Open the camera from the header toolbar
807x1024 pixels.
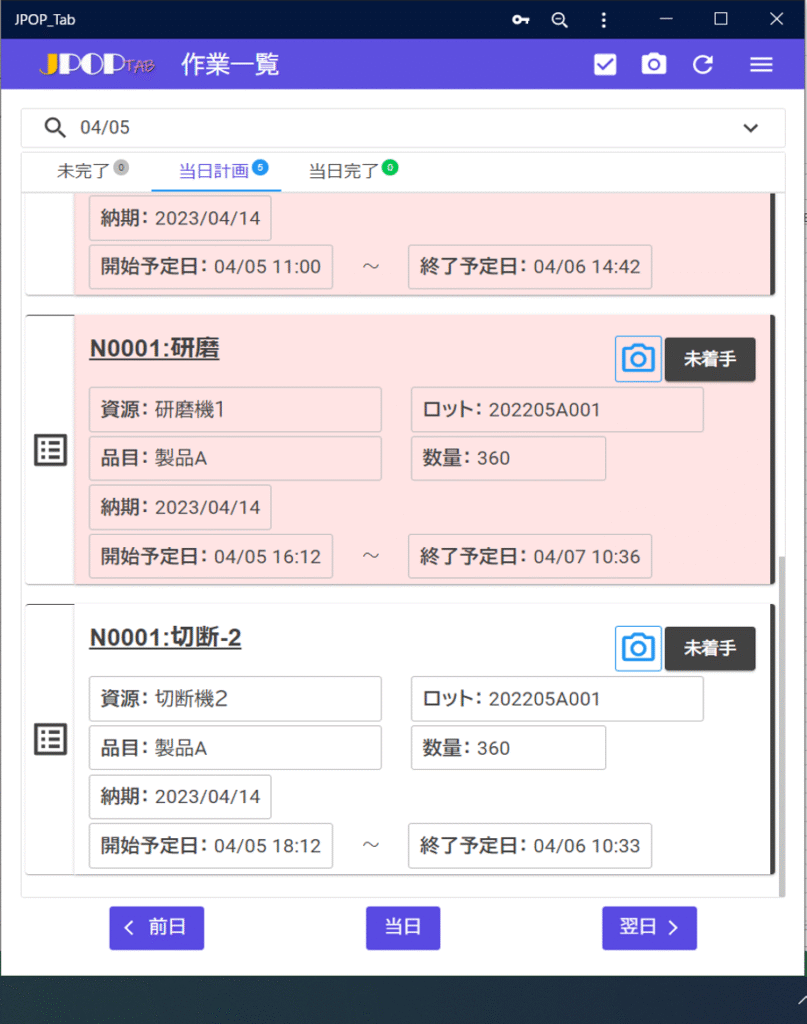click(x=654, y=65)
